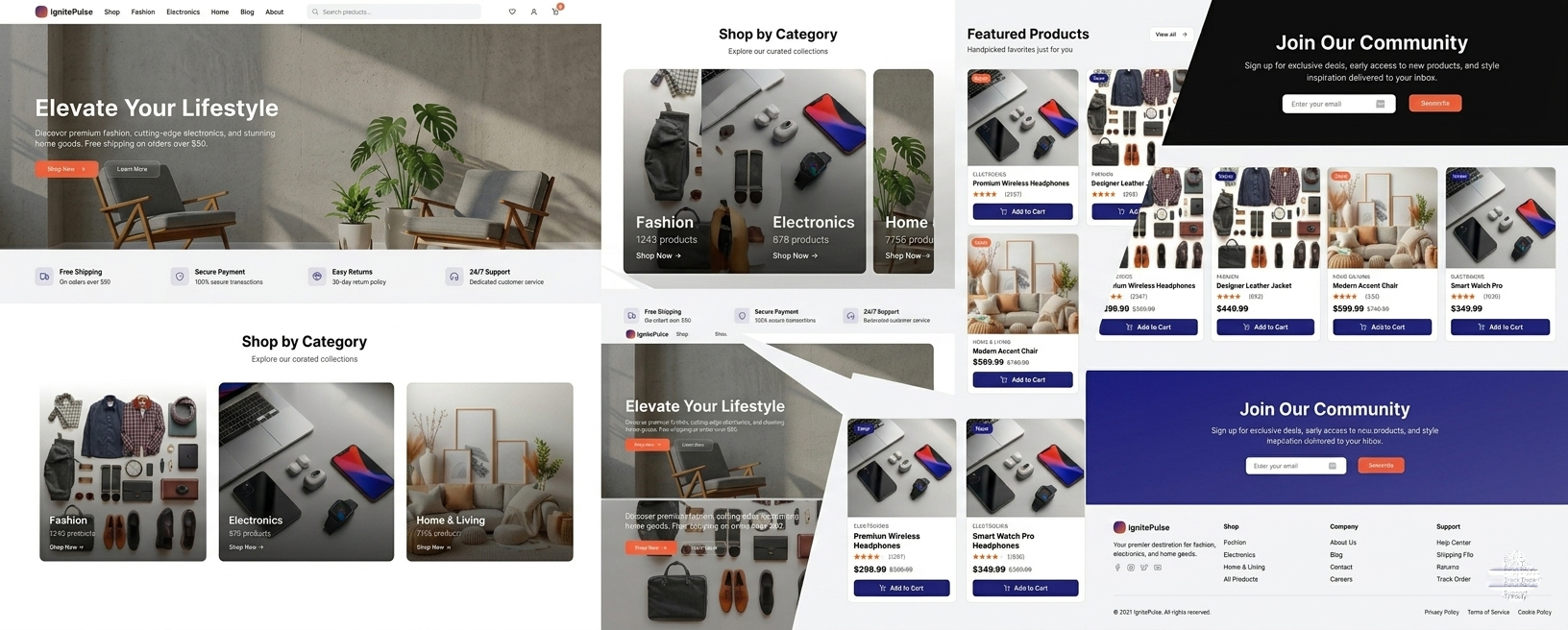Open the user account icon in the header
This screenshot has width=1568, height=630.
[x=534, y=12]
